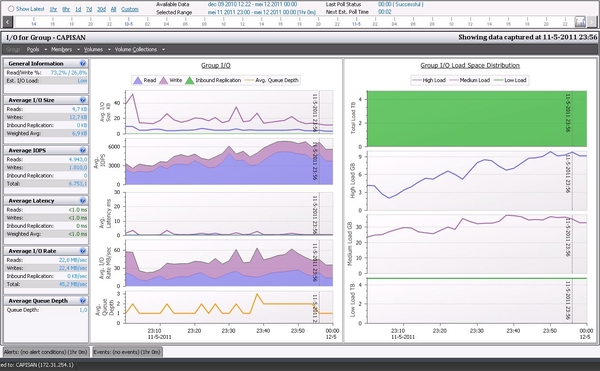Screen dimensions: 600x371
Task: Click the Read/Write % value
Action: pos(69,73)
